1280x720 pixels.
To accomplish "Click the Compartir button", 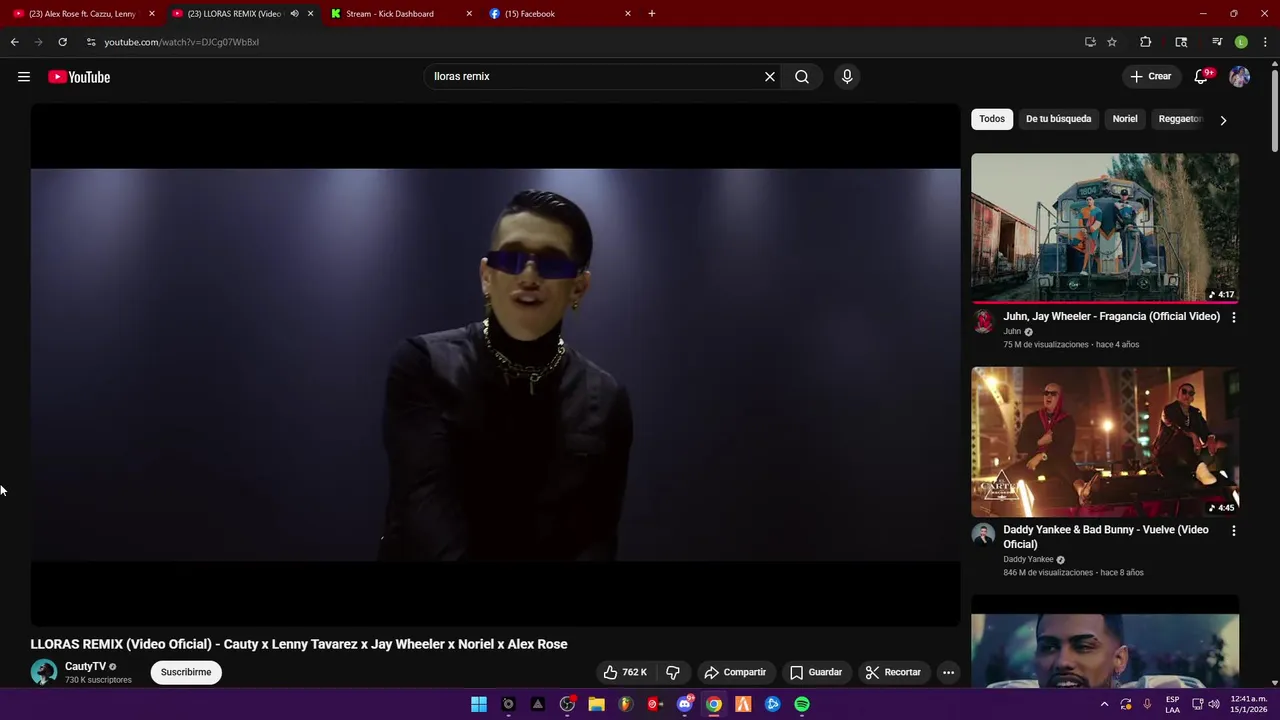I will pyautogui.click(x=735, y=672).
